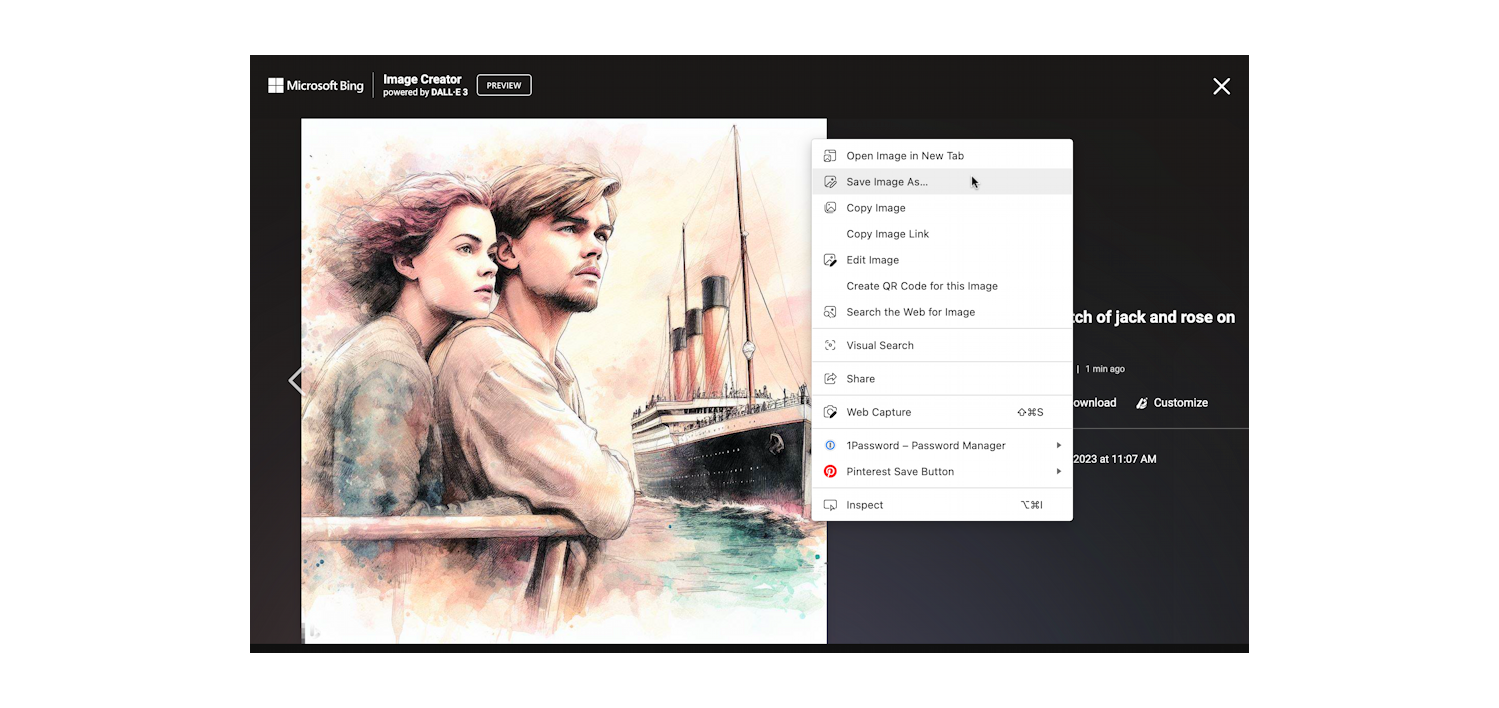Click the Inspect icon in context menu
Screen dimensions: 1499x708
[830, 505]
